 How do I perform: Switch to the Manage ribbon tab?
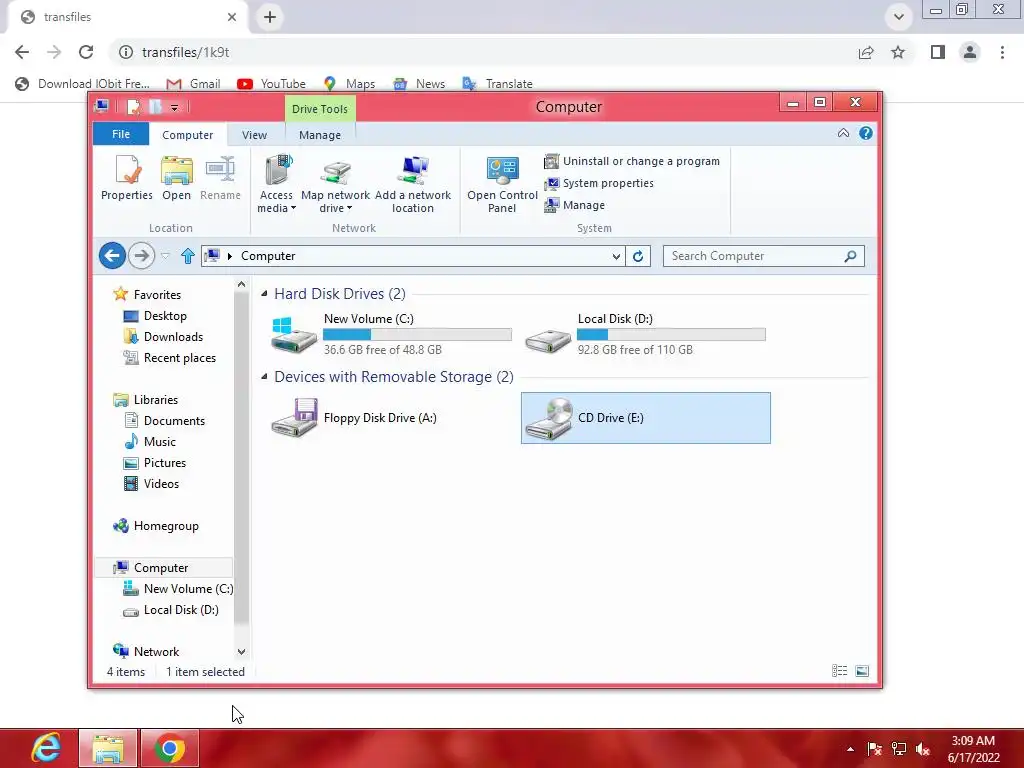click(320, 135)
